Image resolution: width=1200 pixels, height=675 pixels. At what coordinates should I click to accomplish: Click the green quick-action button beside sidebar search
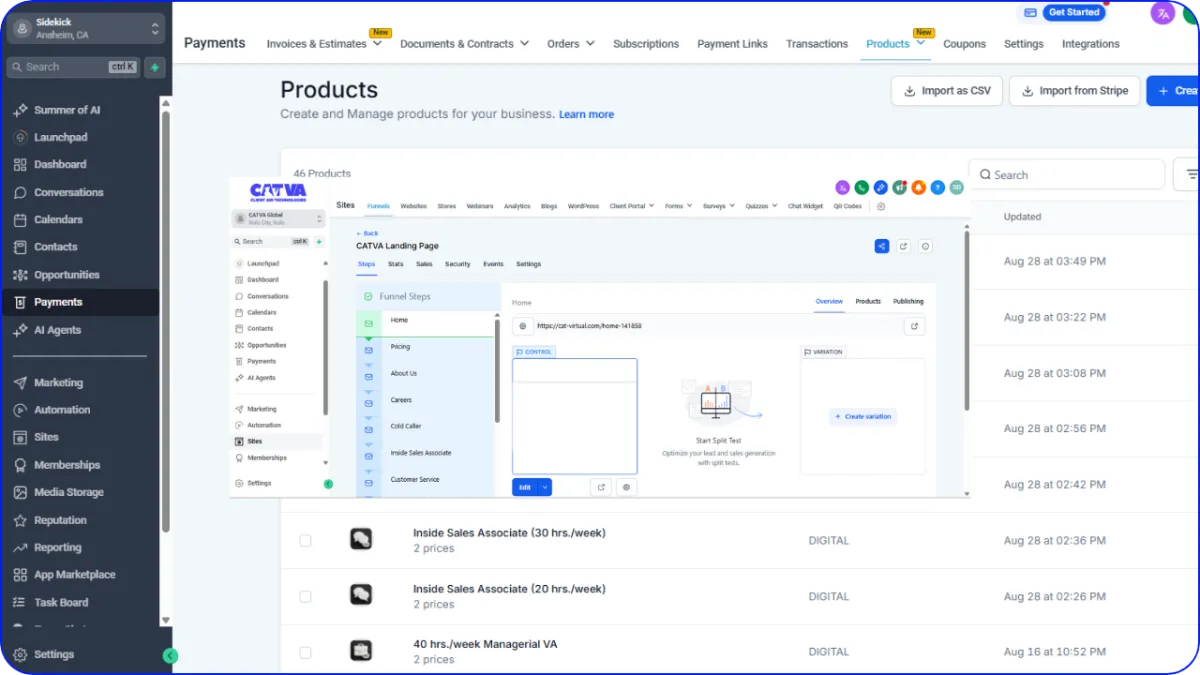[154, 67]
